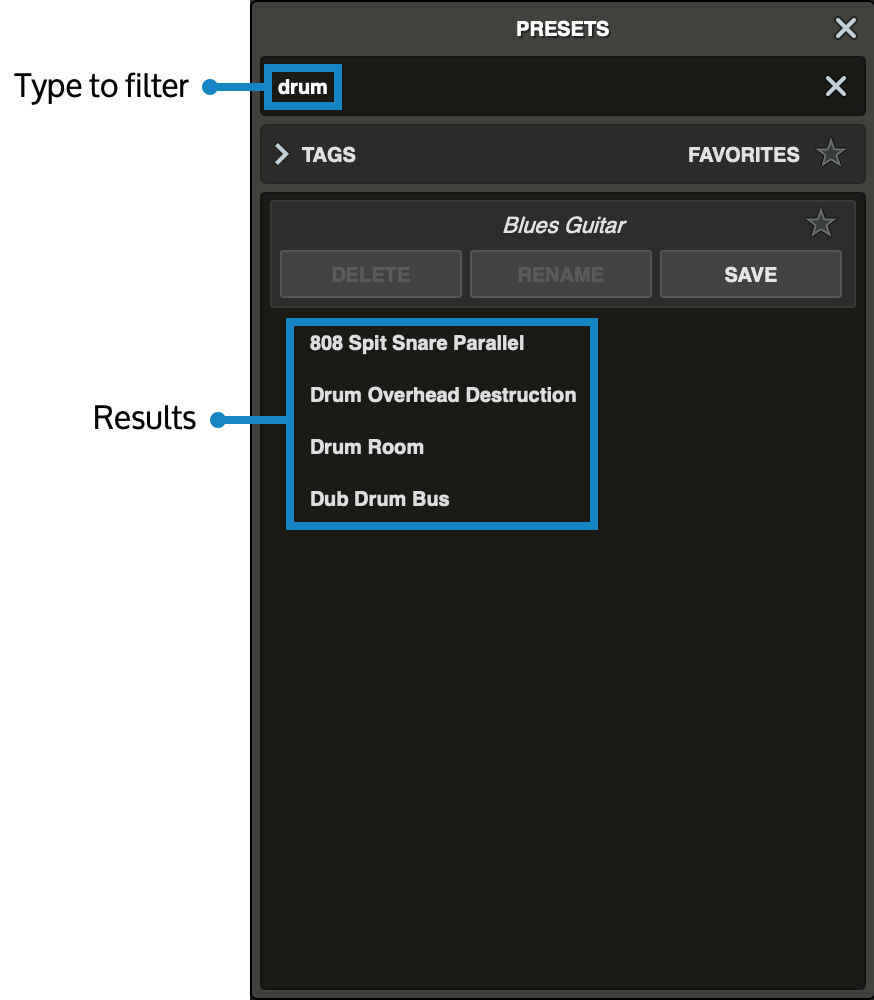Load 808 Spit Snare Parallel preset
The height and width of the screenshot is (1000, 874).
click(417, 343)
